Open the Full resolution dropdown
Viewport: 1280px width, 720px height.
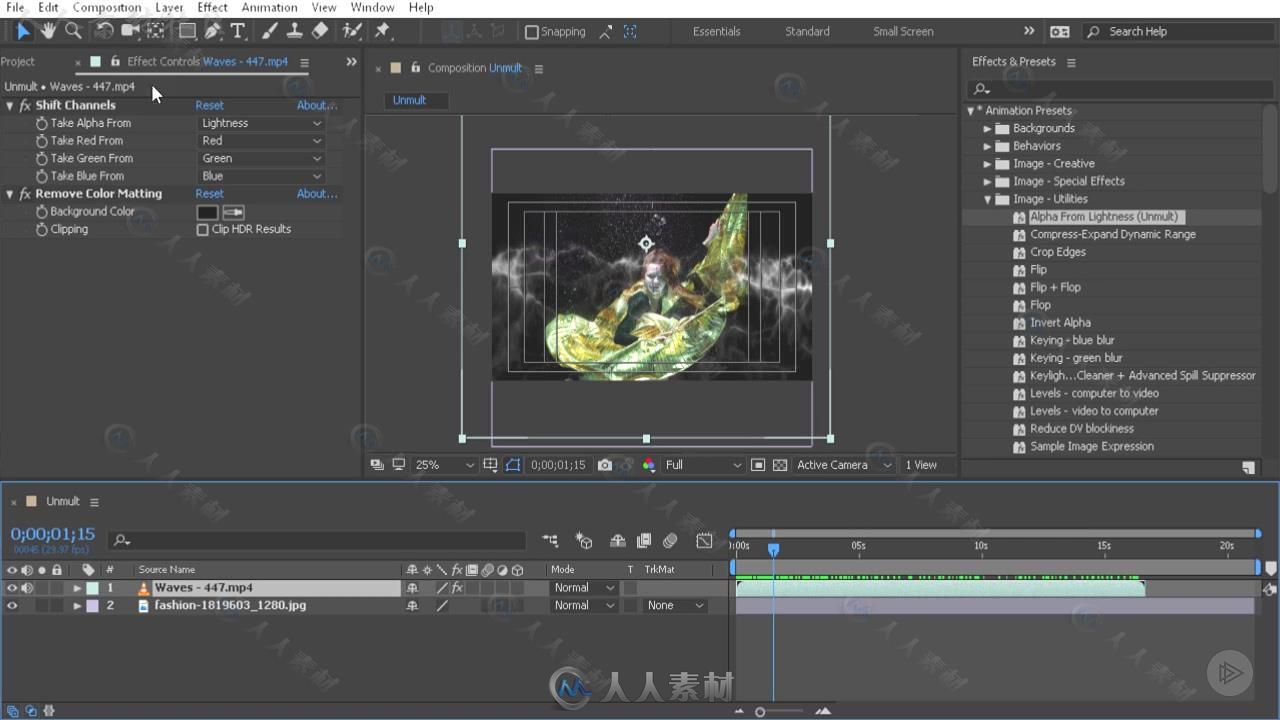coord(703,465)
